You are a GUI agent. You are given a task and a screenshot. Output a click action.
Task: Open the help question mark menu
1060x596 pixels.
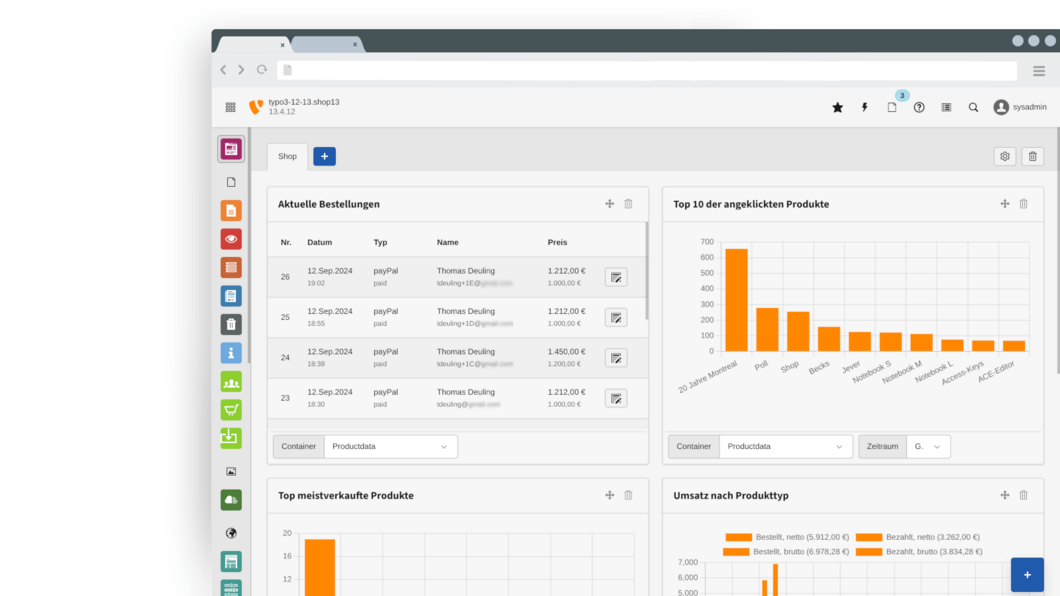(x=919, y=106)
